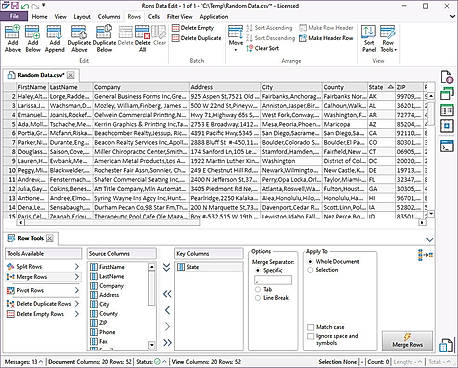Click the cell view icon in right sidebar
The height and width of the screenshot is (368, 458).
coord(447,127)
